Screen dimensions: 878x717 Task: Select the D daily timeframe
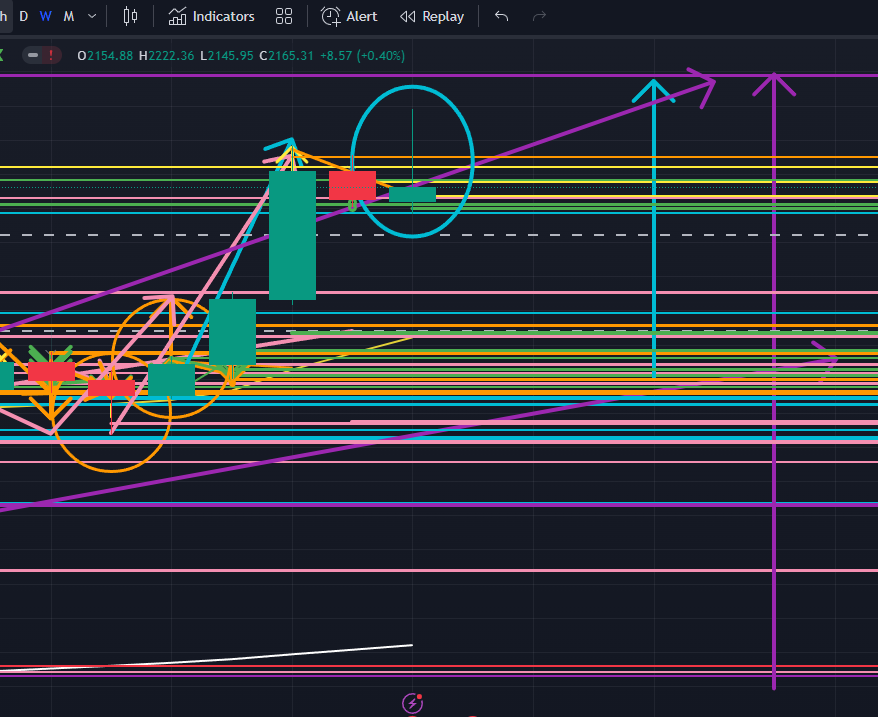(24, 16)
